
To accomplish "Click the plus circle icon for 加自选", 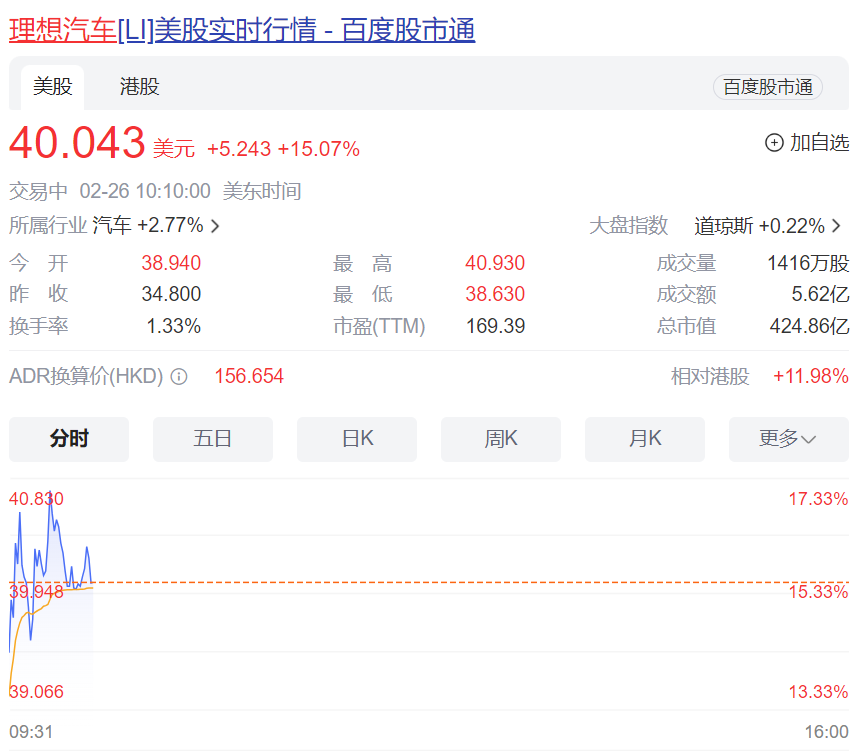I will click(774, 143).
